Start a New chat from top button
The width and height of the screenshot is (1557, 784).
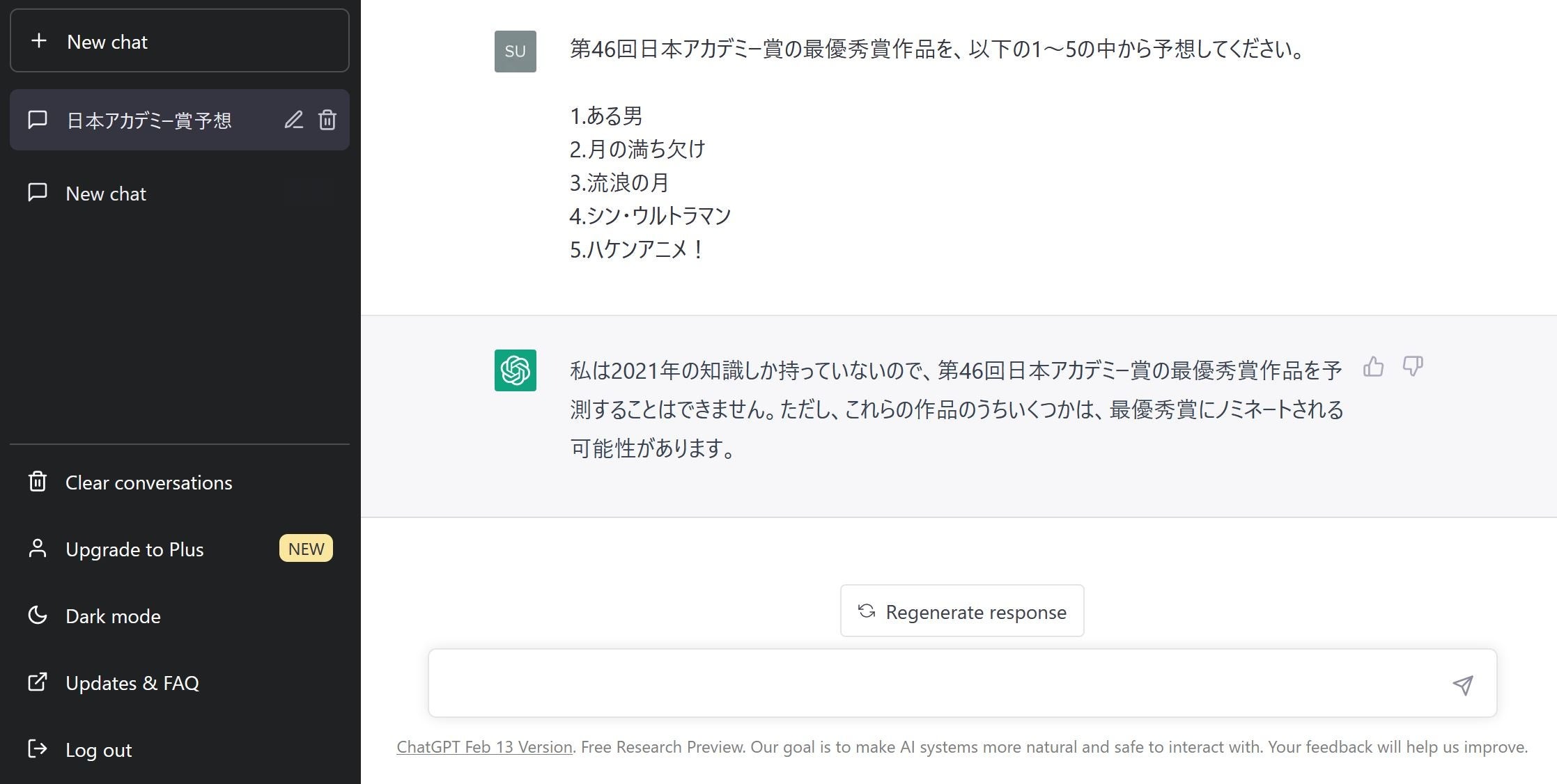point(179,41)
